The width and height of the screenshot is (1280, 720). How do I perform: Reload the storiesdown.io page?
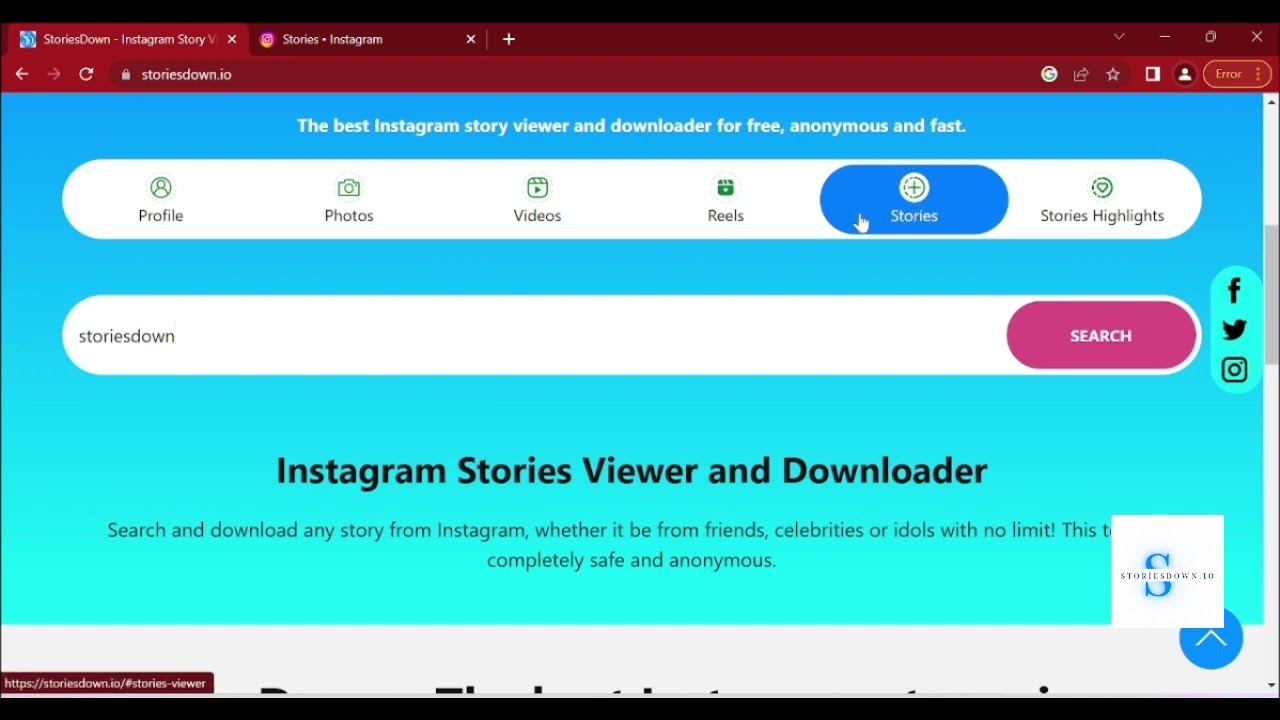[87, 75]
